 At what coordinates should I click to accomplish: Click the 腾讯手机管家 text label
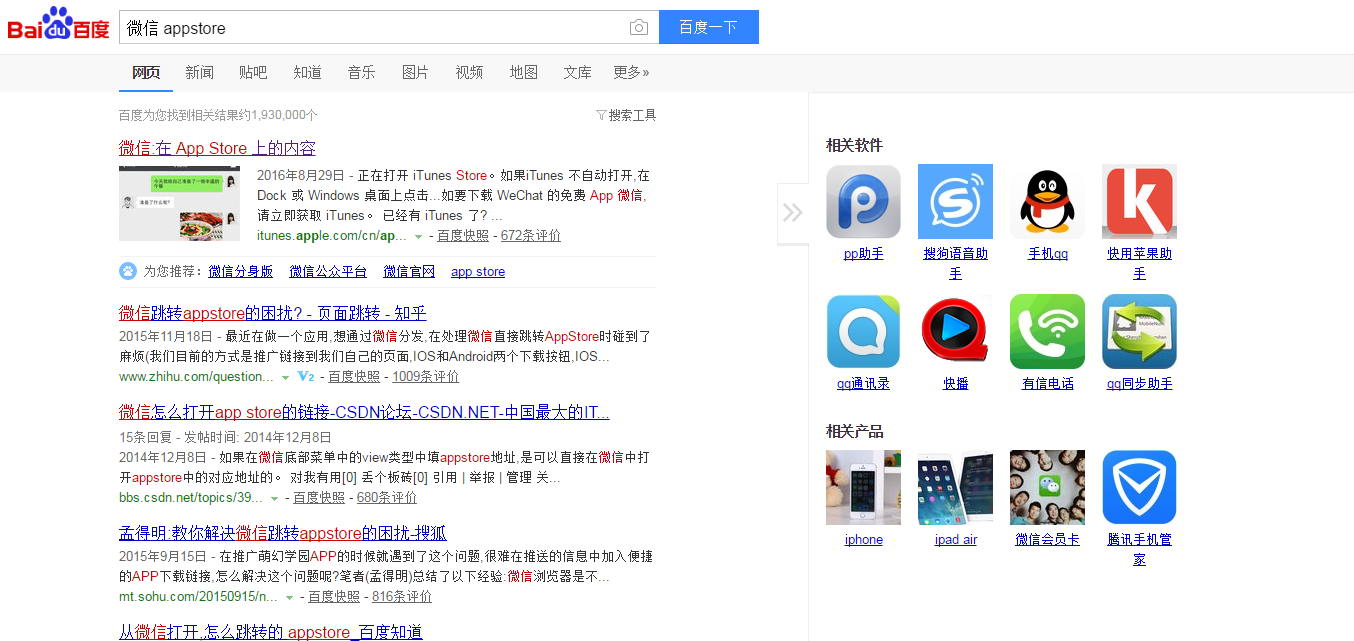pos(1139,549)
